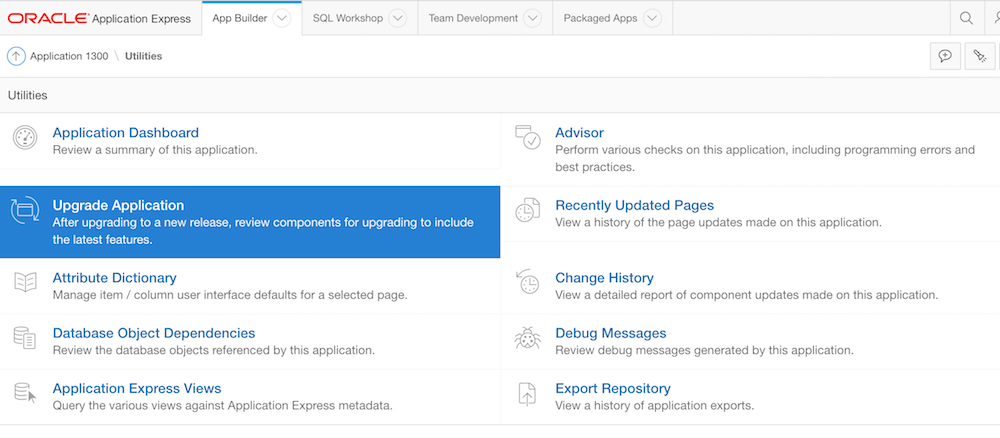Open the Application Dashboard link
Screen dimensions: 1000x438
[126, 133]
